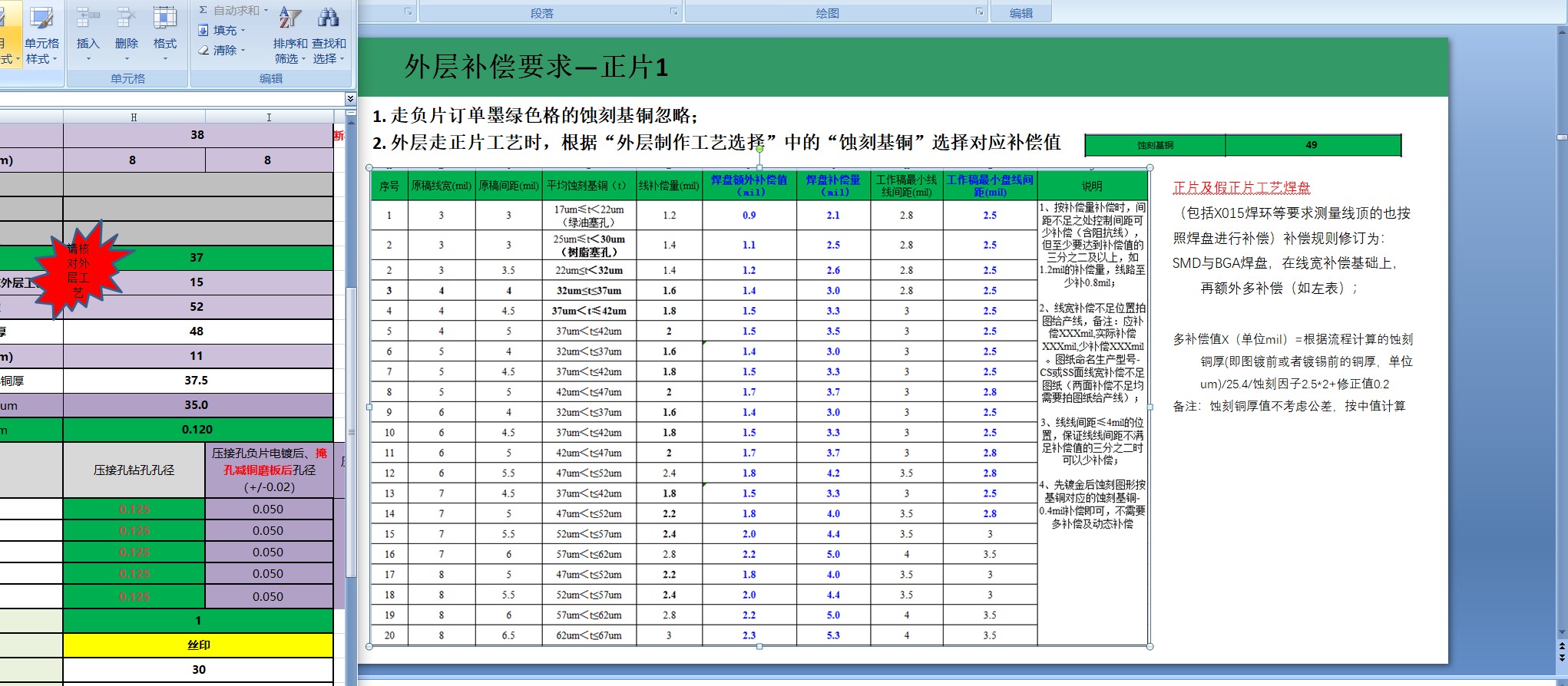Click the green 蚀刻基铜 cell on the slide

pyautogui.click(x=1155, y=145)
